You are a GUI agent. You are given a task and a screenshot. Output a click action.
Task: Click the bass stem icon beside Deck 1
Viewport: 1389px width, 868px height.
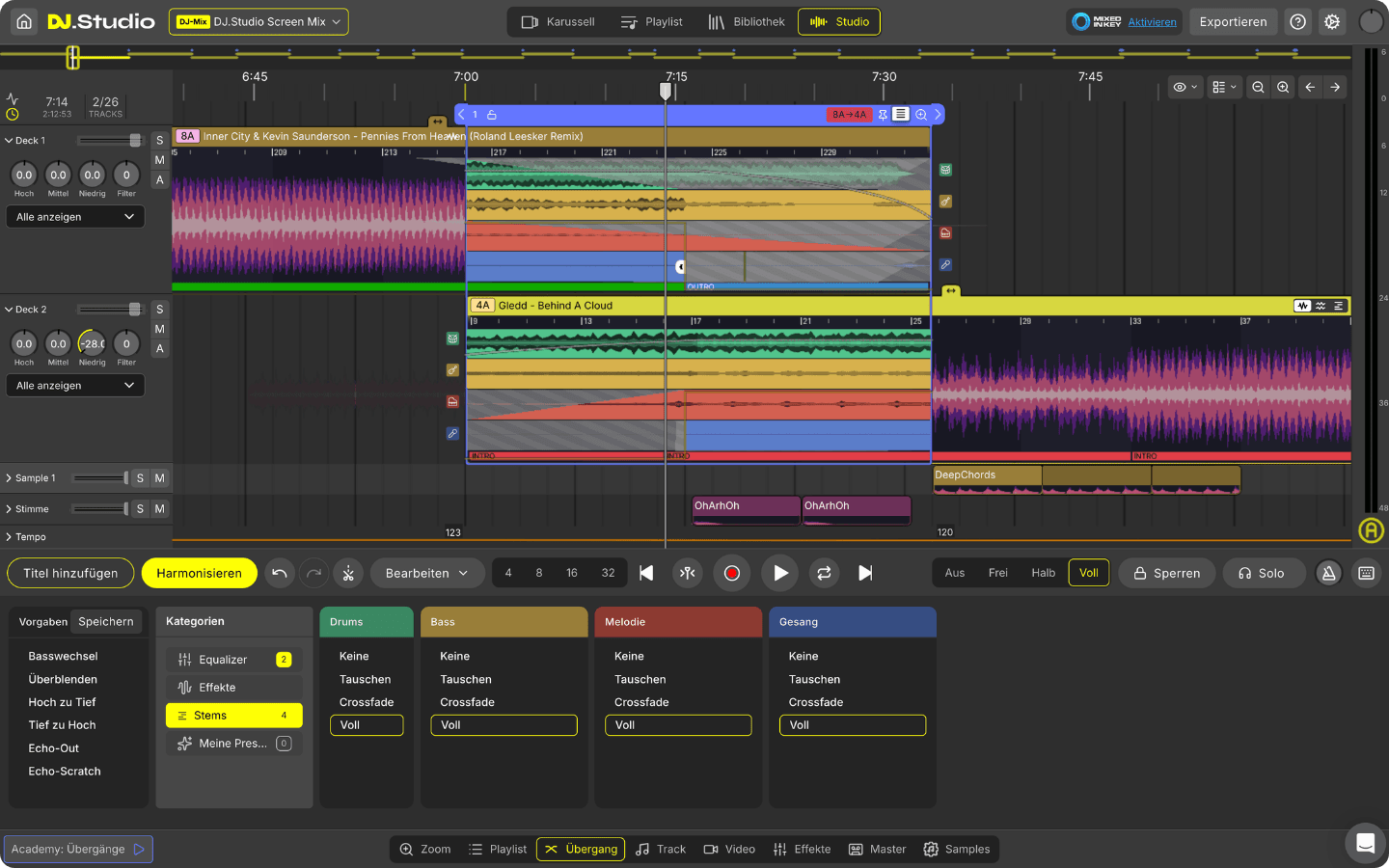(945, 202)
